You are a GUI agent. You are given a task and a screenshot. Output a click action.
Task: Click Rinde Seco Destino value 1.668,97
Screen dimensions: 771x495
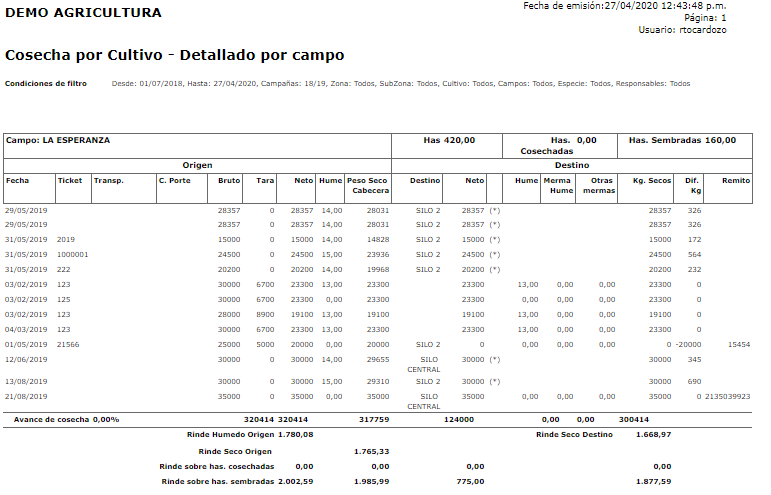pyautogui.click(x=653, y=435)
